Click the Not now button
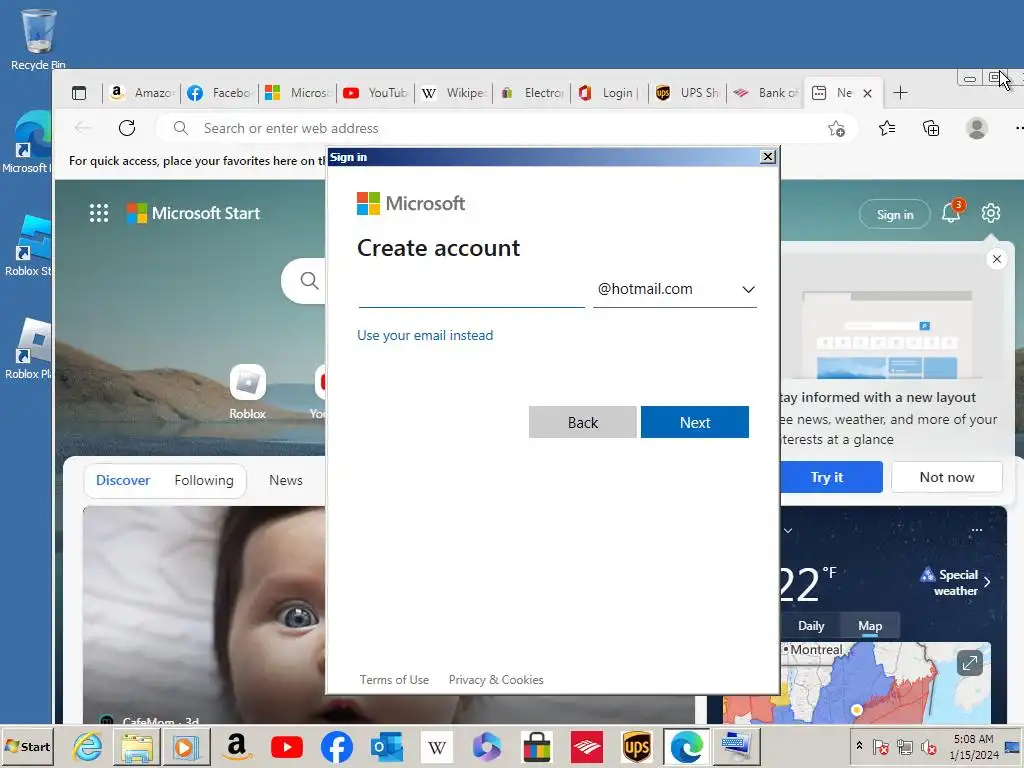 (947, 477)
